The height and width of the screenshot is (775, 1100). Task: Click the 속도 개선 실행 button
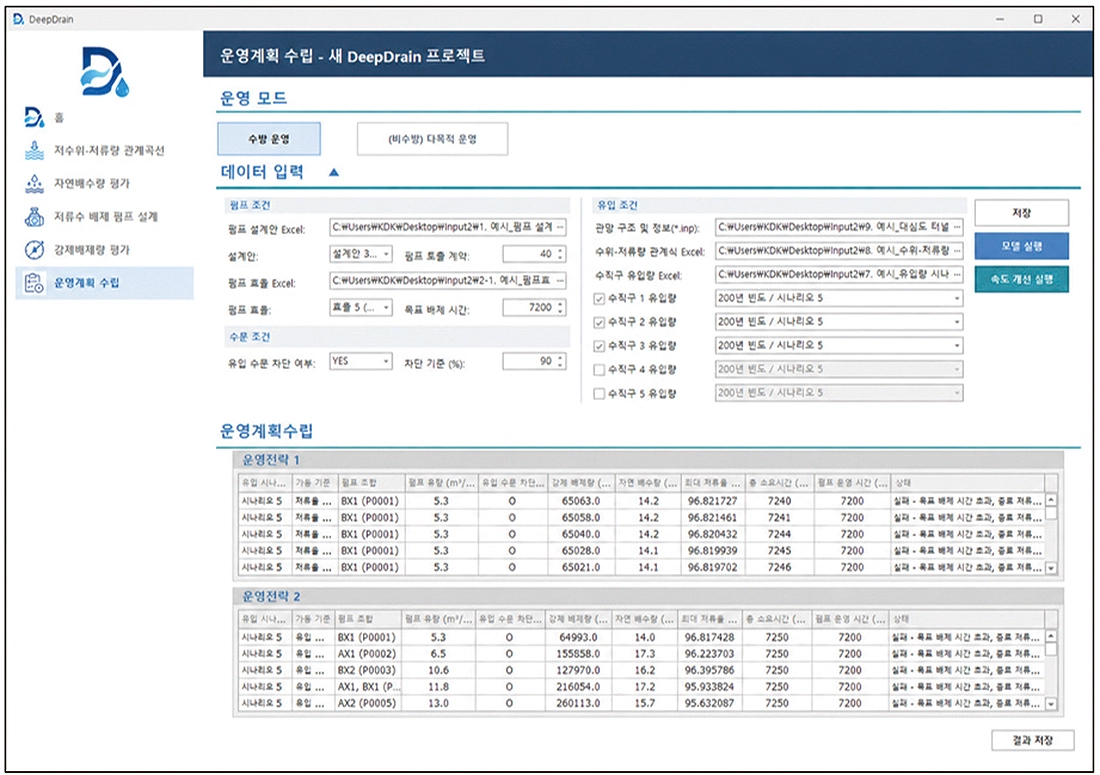coord(1021,279)
